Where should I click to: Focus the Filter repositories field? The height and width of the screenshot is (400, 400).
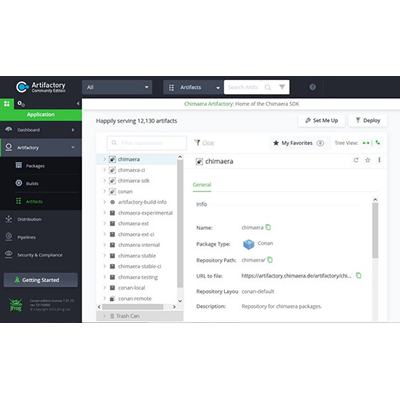[x=146, y=143]
